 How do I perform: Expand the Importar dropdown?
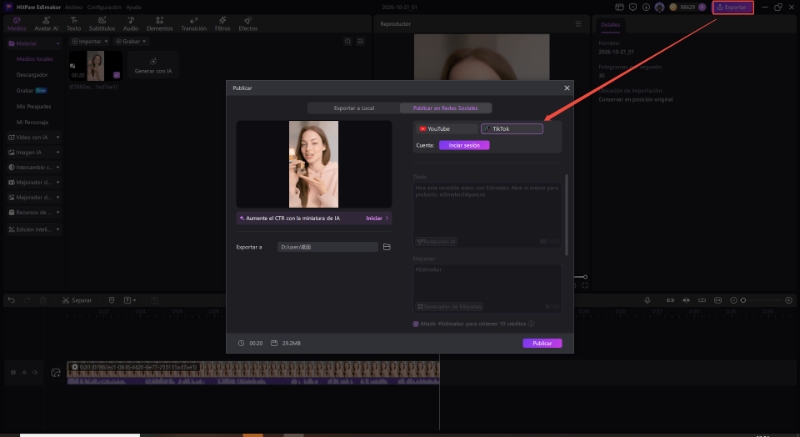click(x=90, y=41)
